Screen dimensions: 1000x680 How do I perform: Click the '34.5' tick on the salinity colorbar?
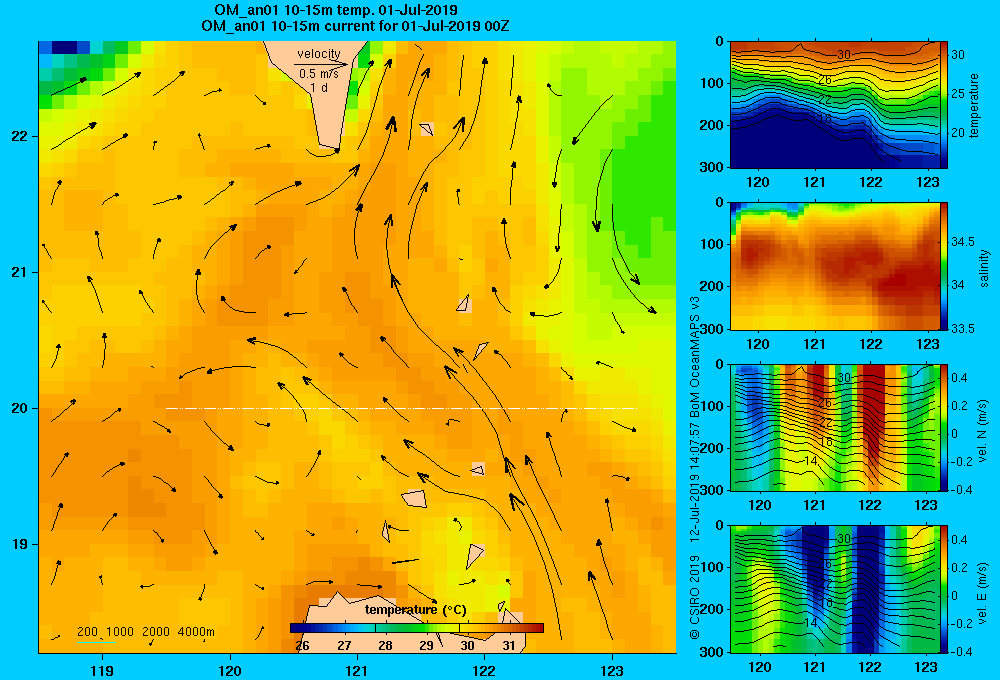963,242
